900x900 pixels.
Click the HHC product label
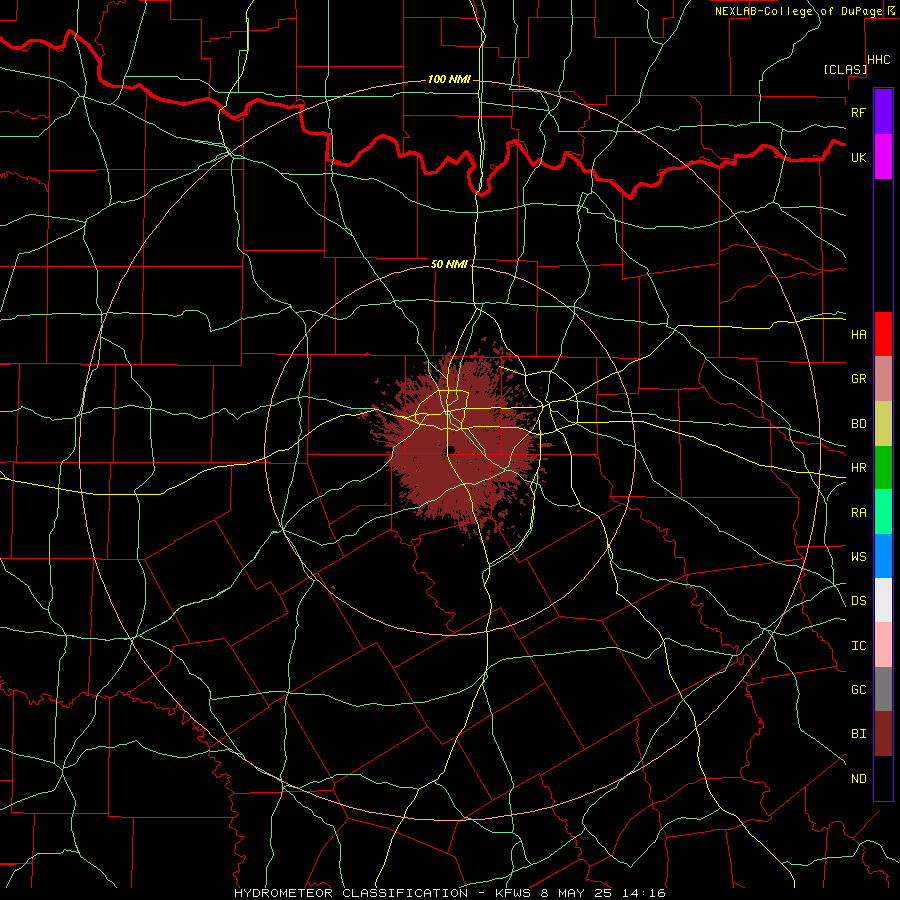[879, 60]
